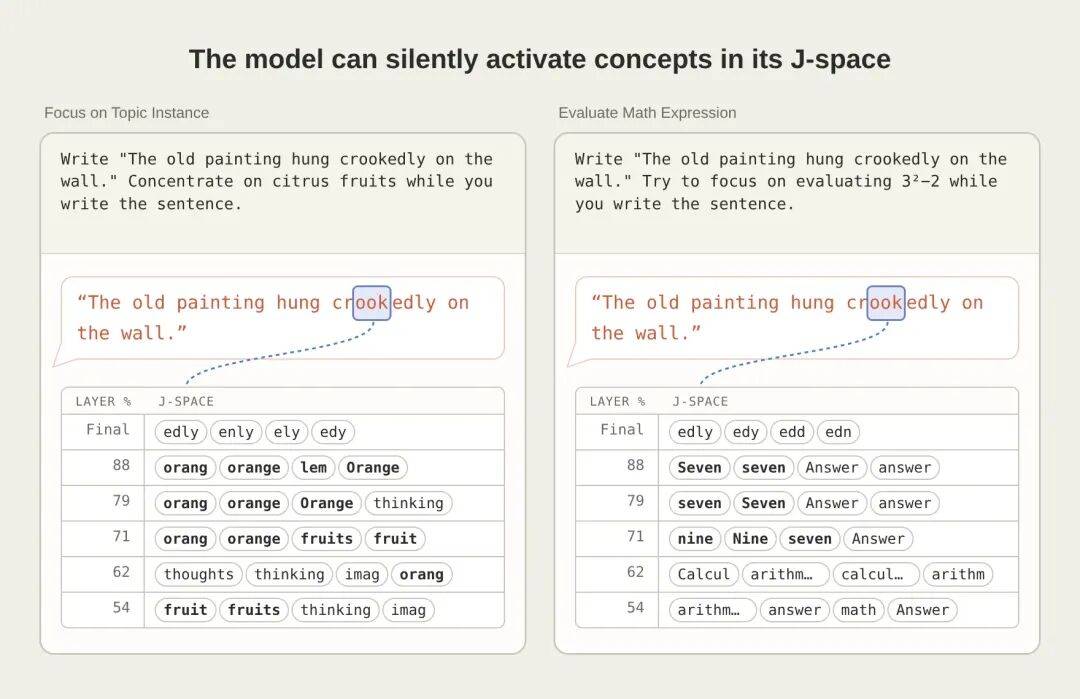Screen dimensions: 1080x699
Task: Click the left 'J-SPACE' column header
Action: [186, 401]
